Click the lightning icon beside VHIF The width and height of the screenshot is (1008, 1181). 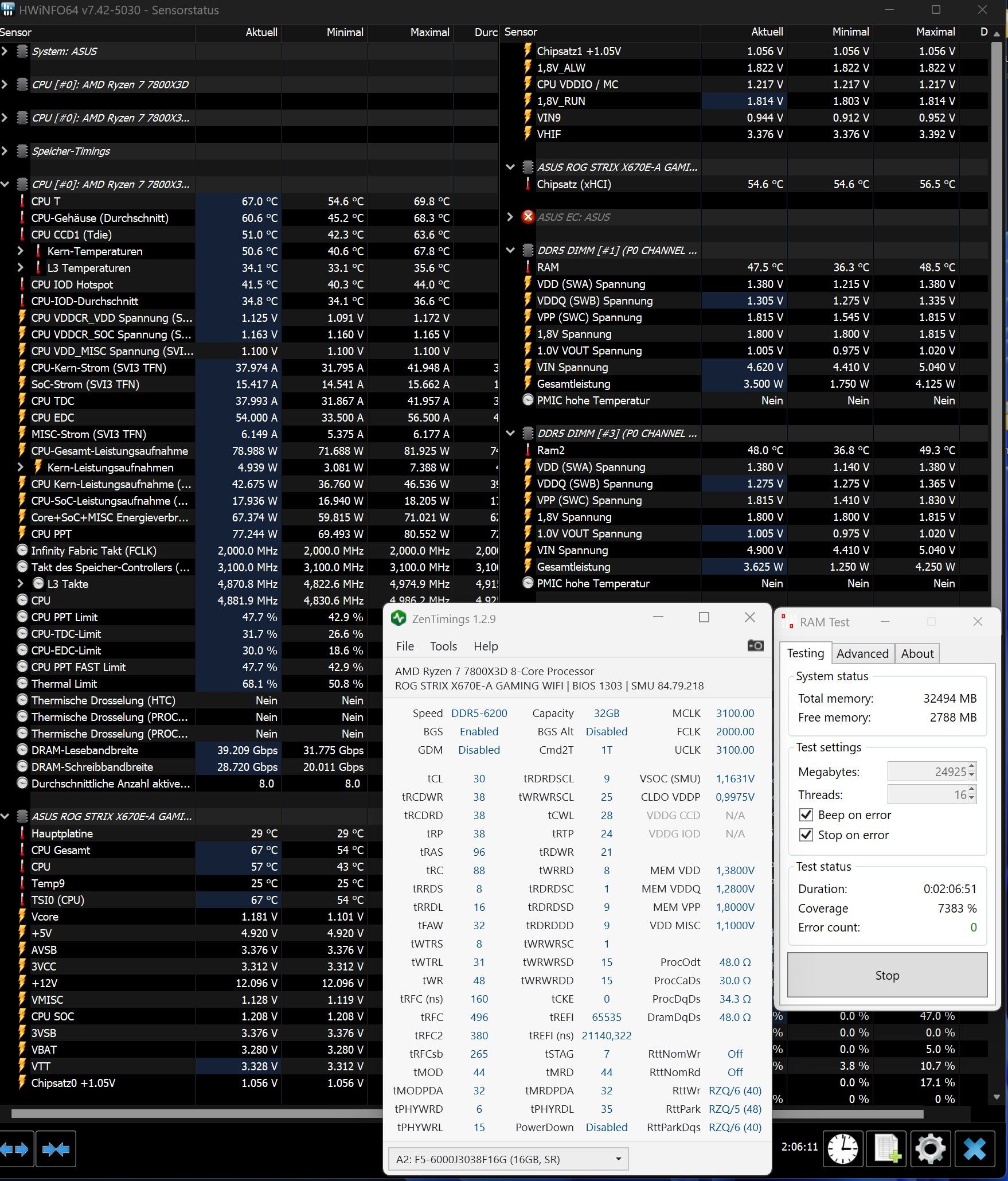(x=528, y=134)
